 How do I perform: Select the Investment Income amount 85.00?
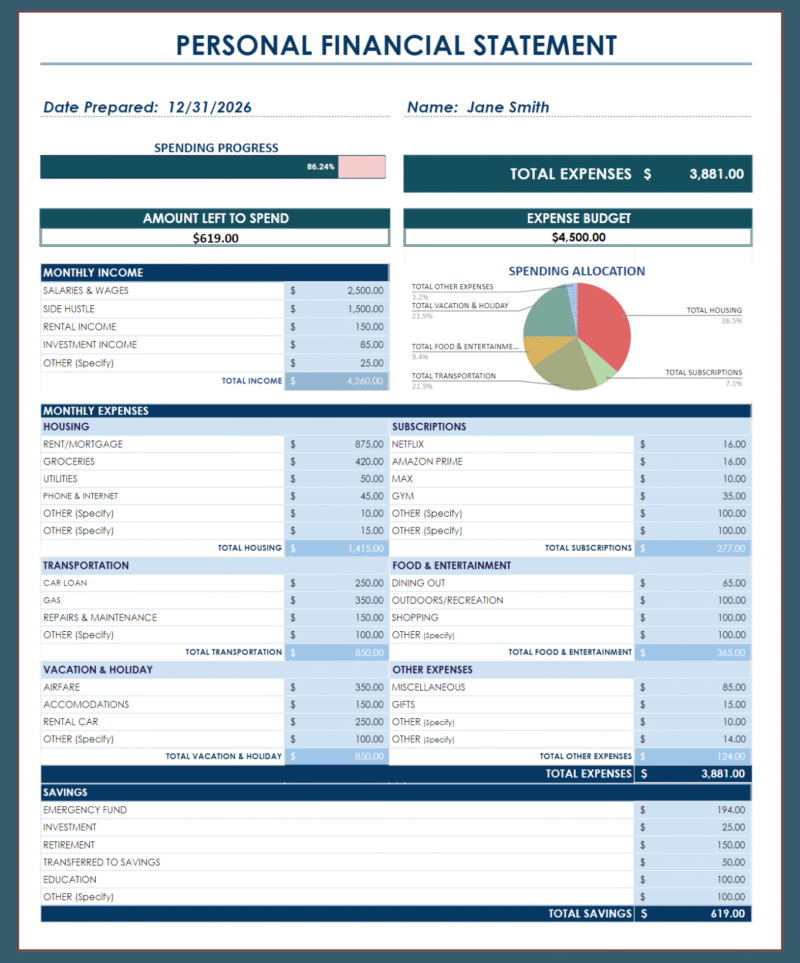[337, 345]
